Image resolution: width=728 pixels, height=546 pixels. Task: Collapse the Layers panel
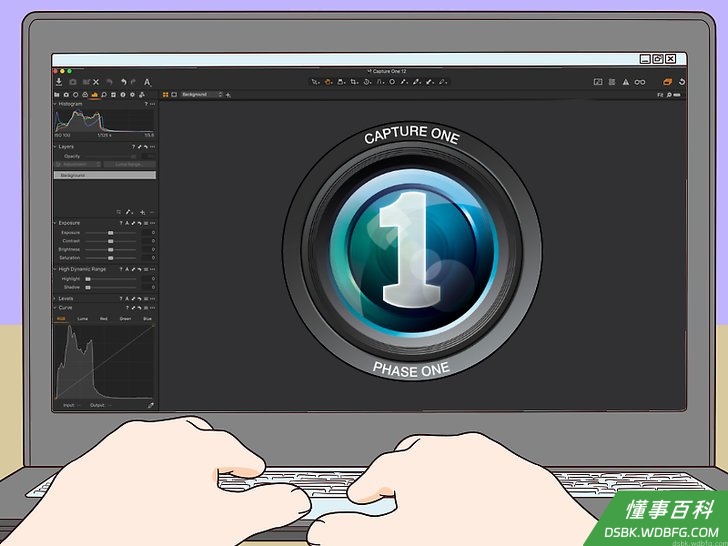[55, 147]
